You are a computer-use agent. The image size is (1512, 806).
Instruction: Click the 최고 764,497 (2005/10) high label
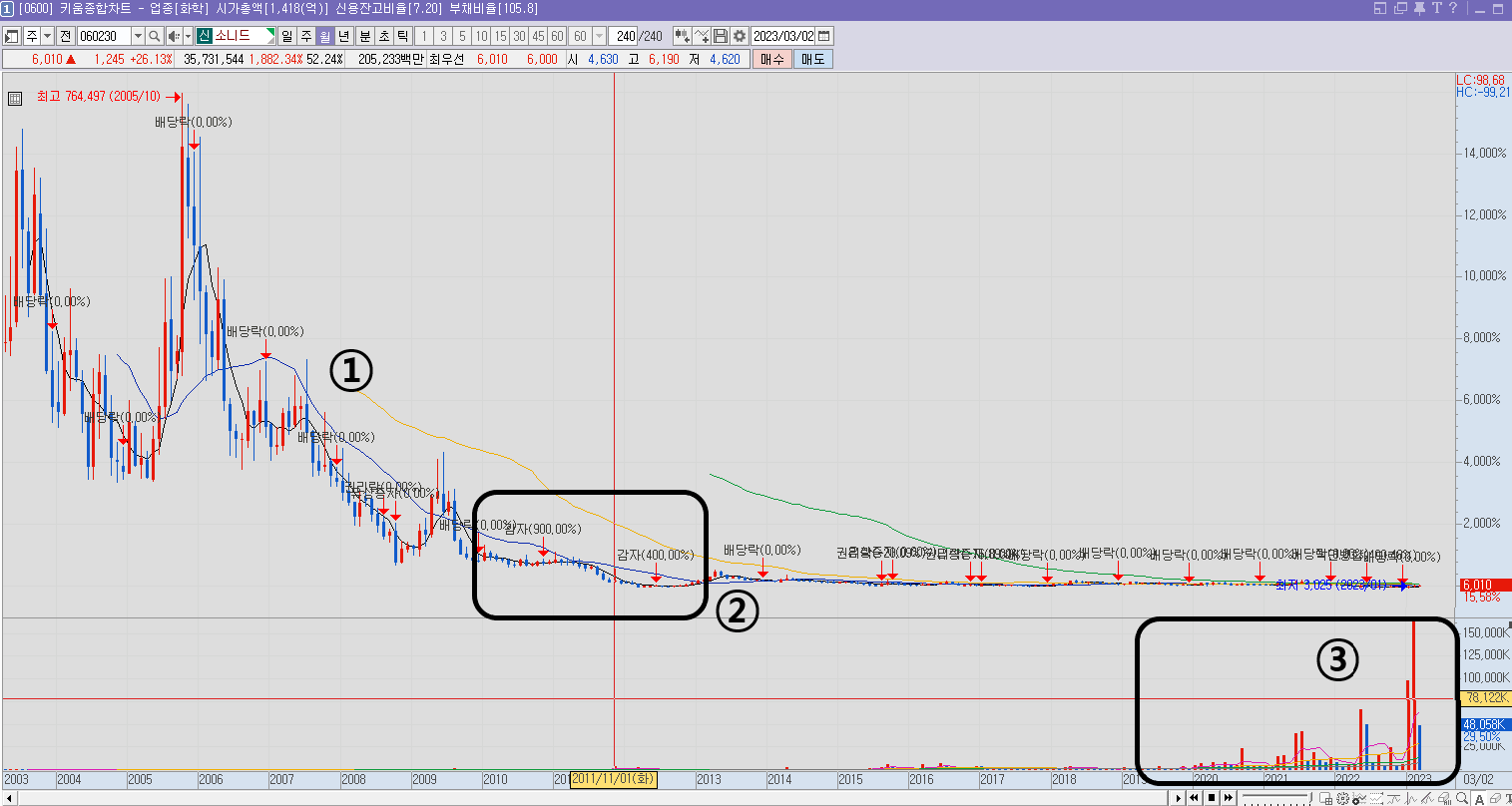point(98,97)
